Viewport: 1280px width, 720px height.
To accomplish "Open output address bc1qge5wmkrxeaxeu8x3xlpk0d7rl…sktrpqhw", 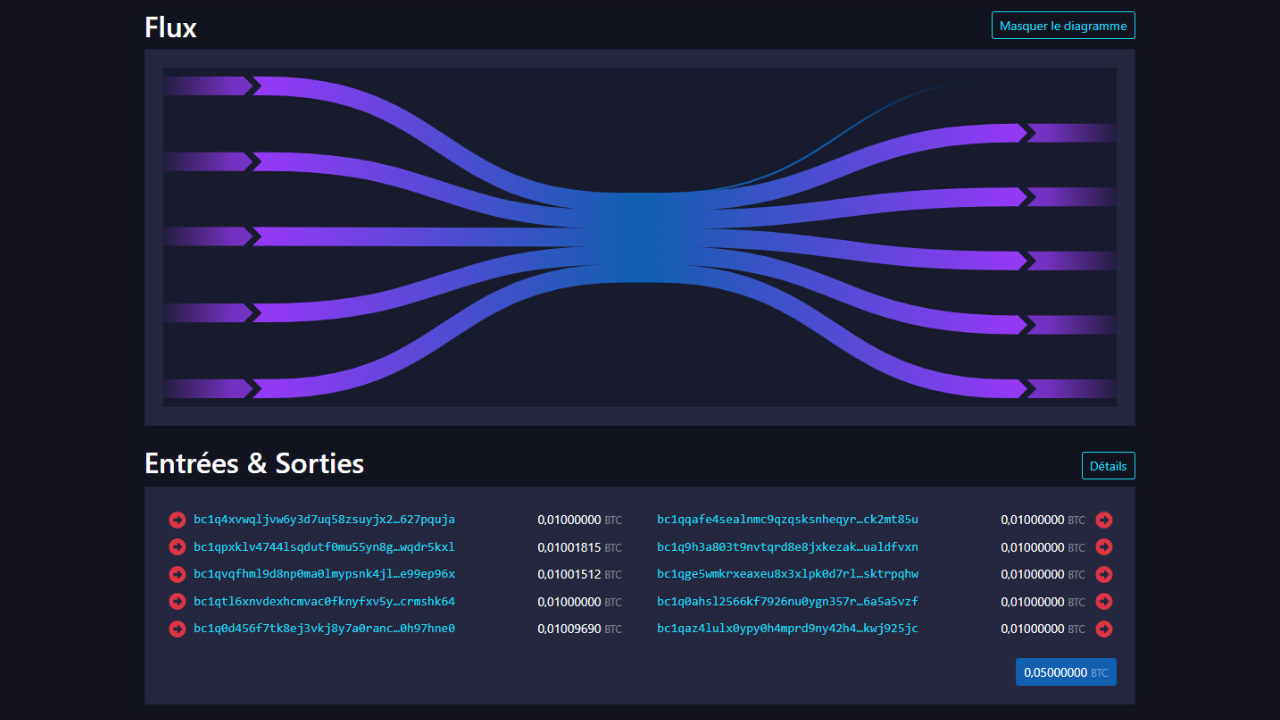I will click(787, 574).
